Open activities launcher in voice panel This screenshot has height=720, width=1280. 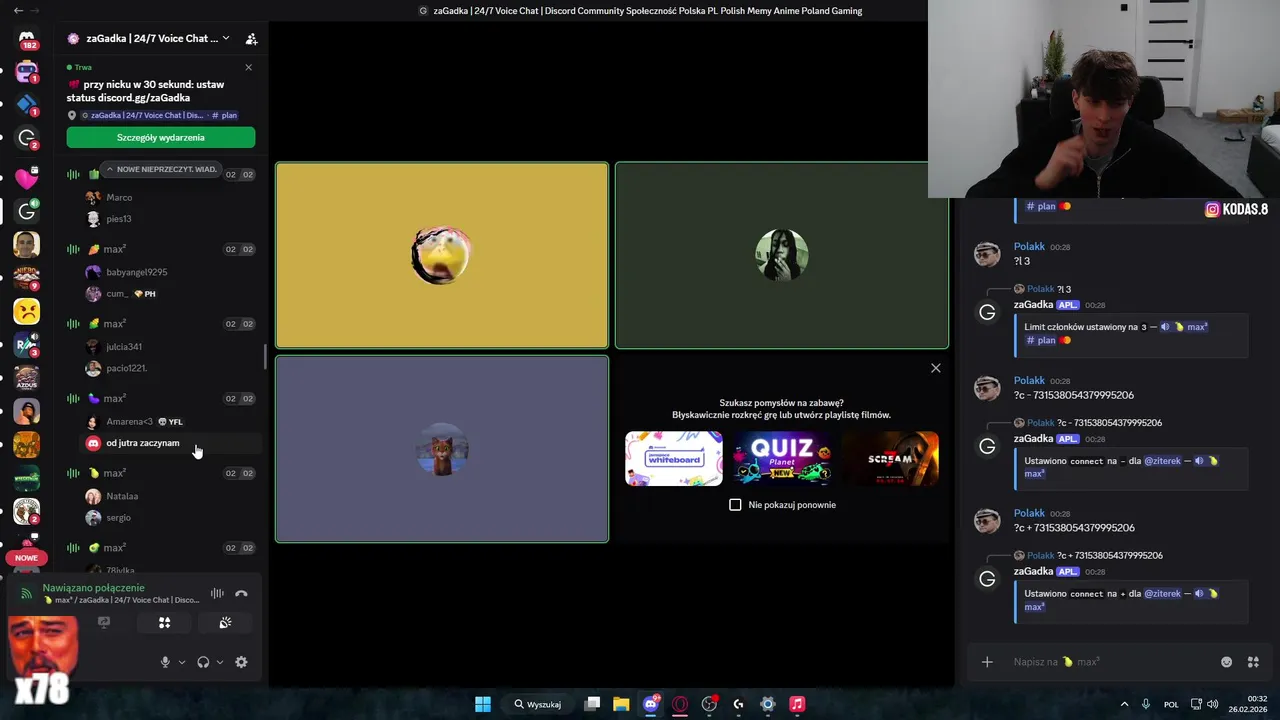click(164, 622)
